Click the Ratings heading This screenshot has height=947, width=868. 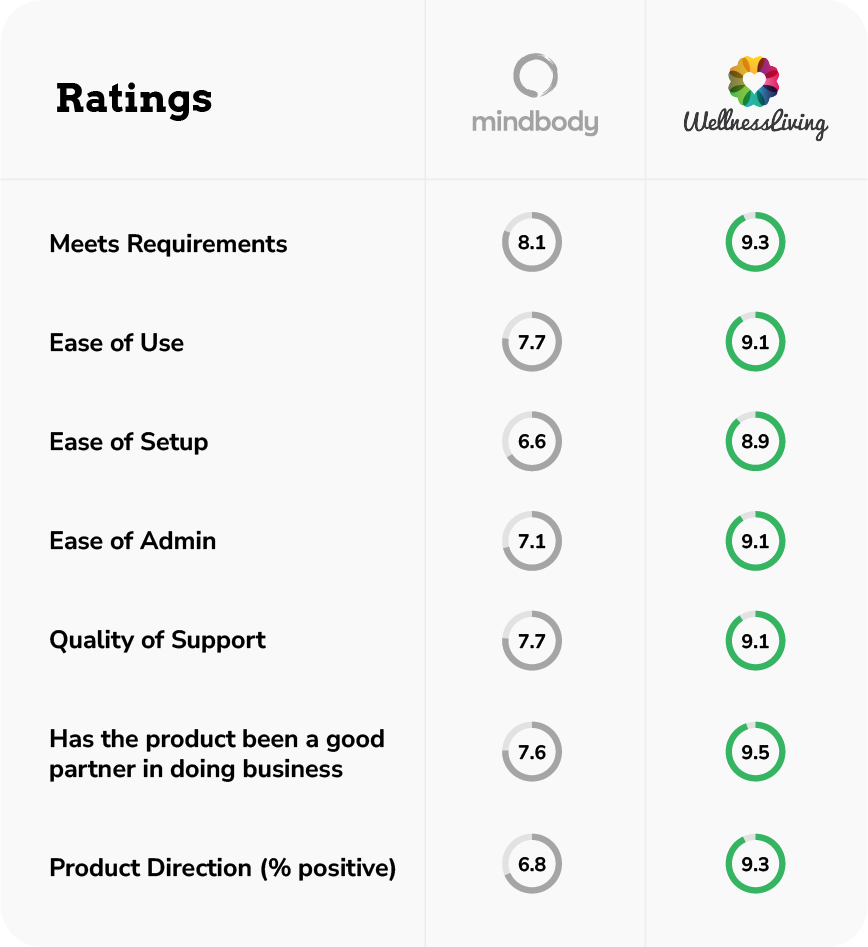[x=134, y=98]
